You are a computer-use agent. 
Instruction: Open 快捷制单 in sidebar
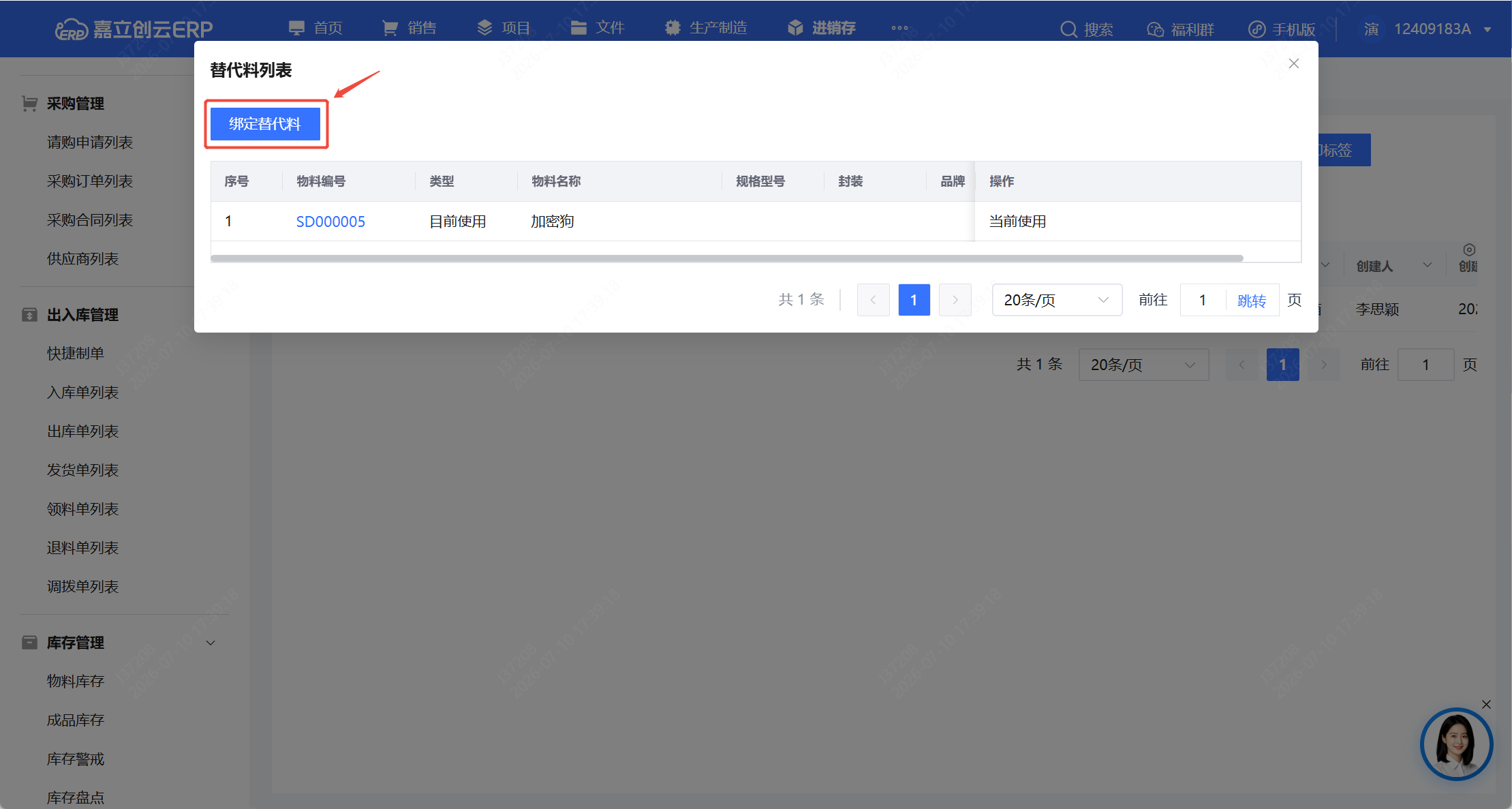coord(76,354)
